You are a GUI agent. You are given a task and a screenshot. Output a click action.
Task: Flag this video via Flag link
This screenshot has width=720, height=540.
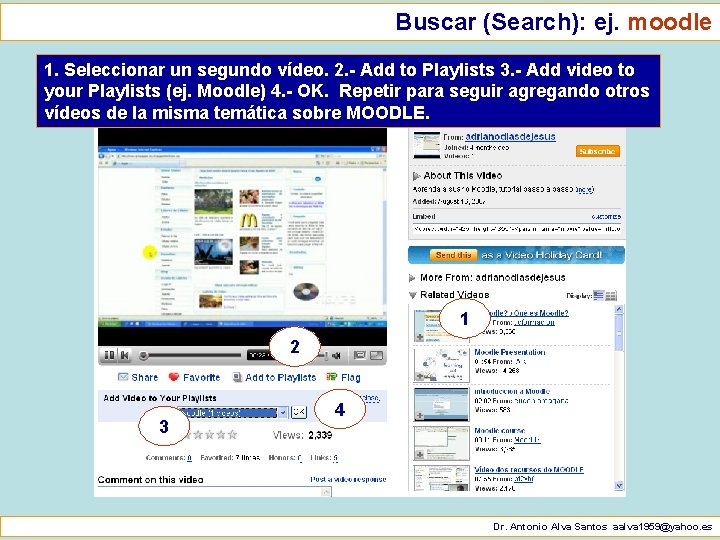350,377
